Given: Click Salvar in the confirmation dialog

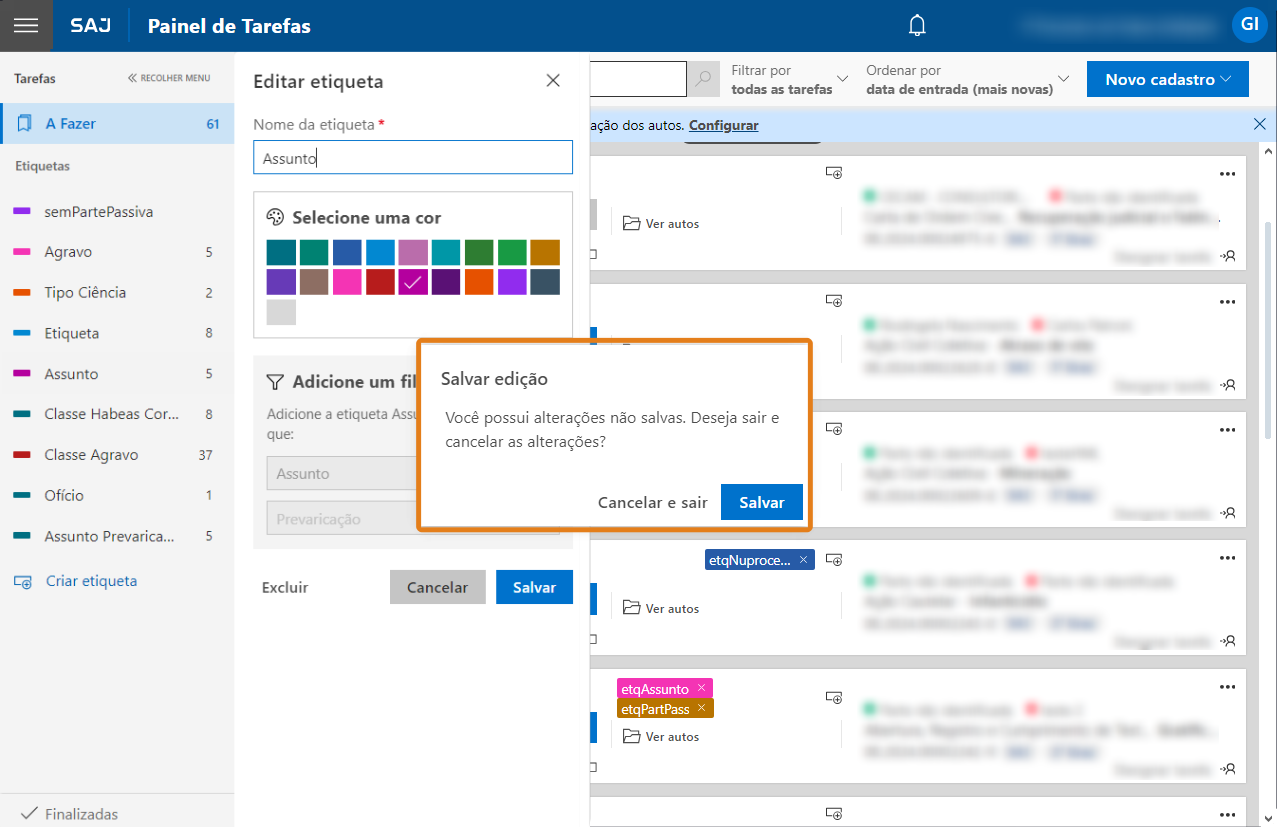Looking at the screenshot, I should click(761, 503).
